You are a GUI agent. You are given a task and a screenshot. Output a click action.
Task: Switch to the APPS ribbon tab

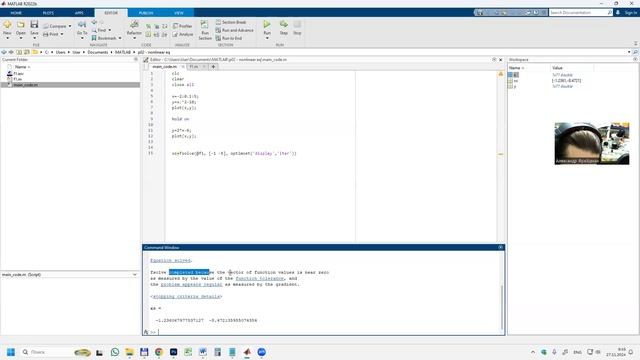(79, 13)
